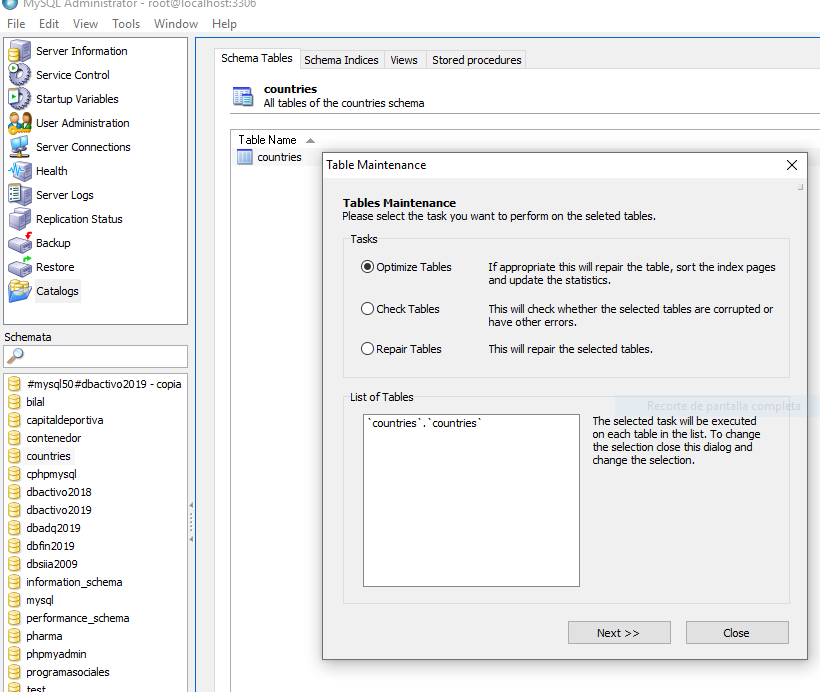820x692 pixels.
Task: Click the Table Name column header
Action: (x=267, y=140)
